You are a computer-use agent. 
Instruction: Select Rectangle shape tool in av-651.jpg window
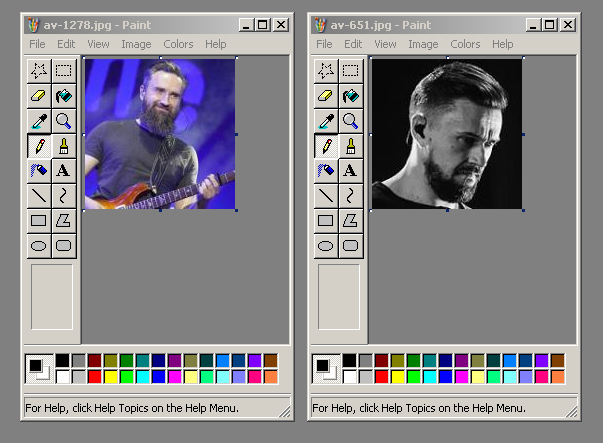point(326,221)
